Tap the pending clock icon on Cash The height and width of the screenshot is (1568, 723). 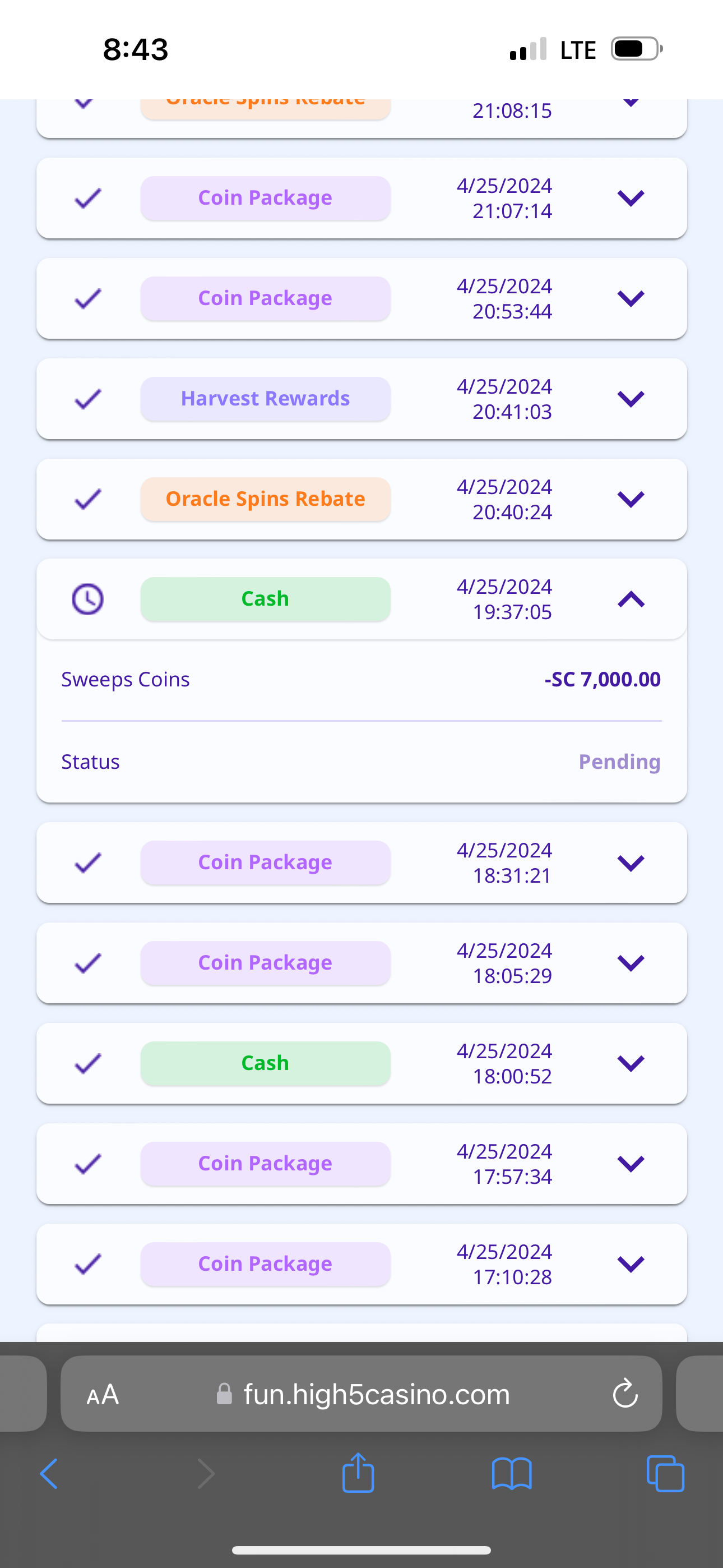coord(87,599)
